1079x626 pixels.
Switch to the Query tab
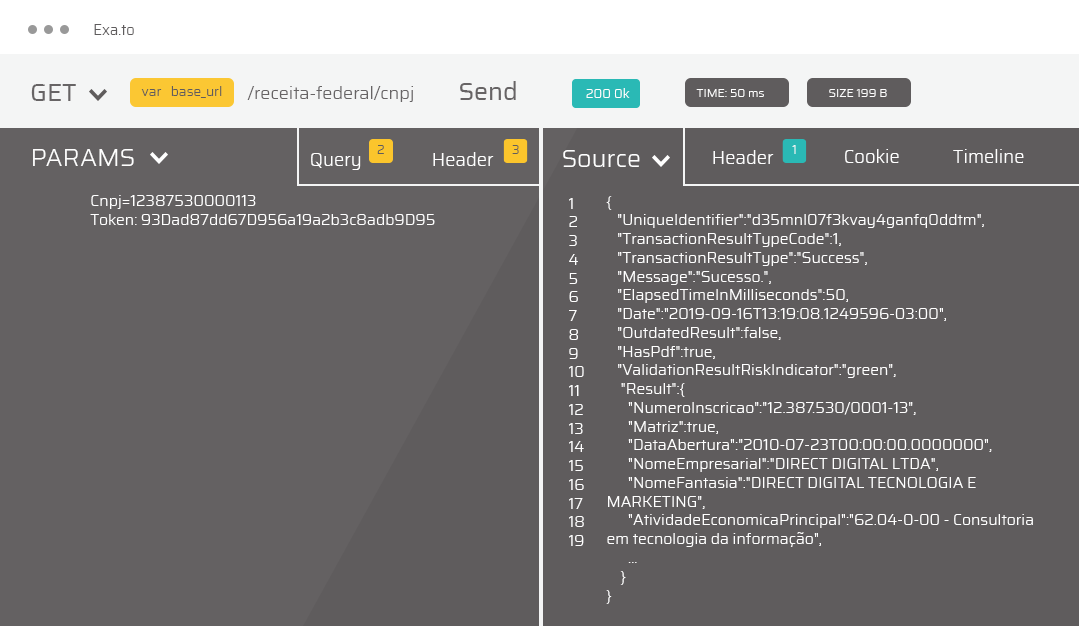[x=335, y=159]
